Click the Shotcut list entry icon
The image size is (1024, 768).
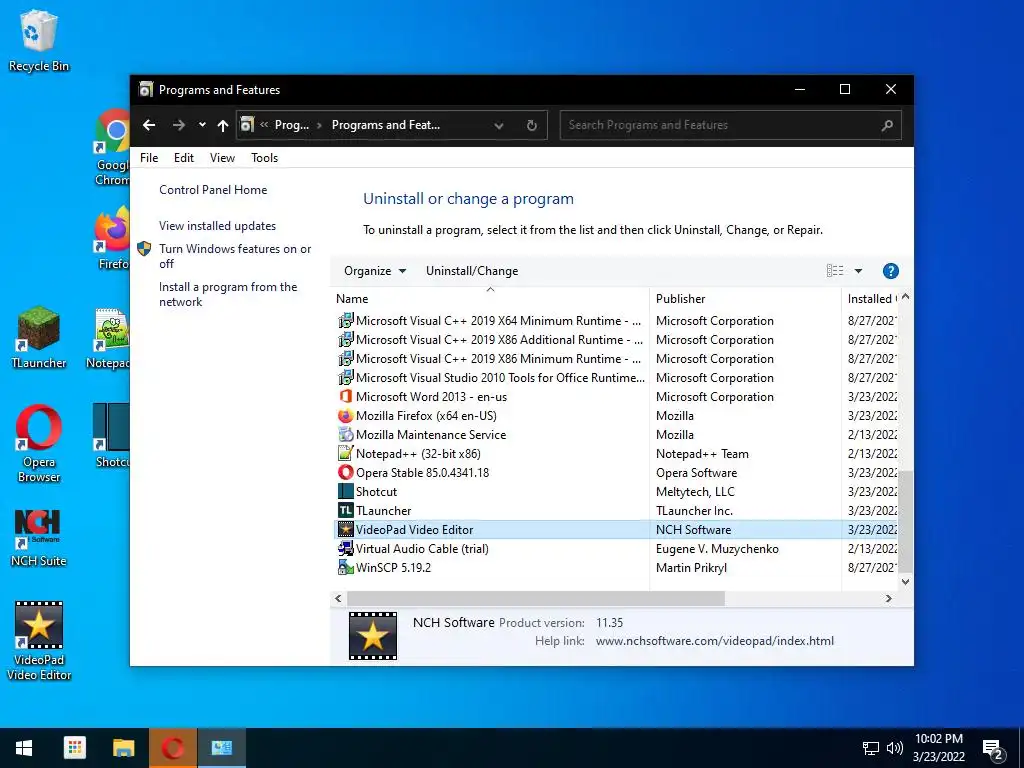[x=345, y=491]
